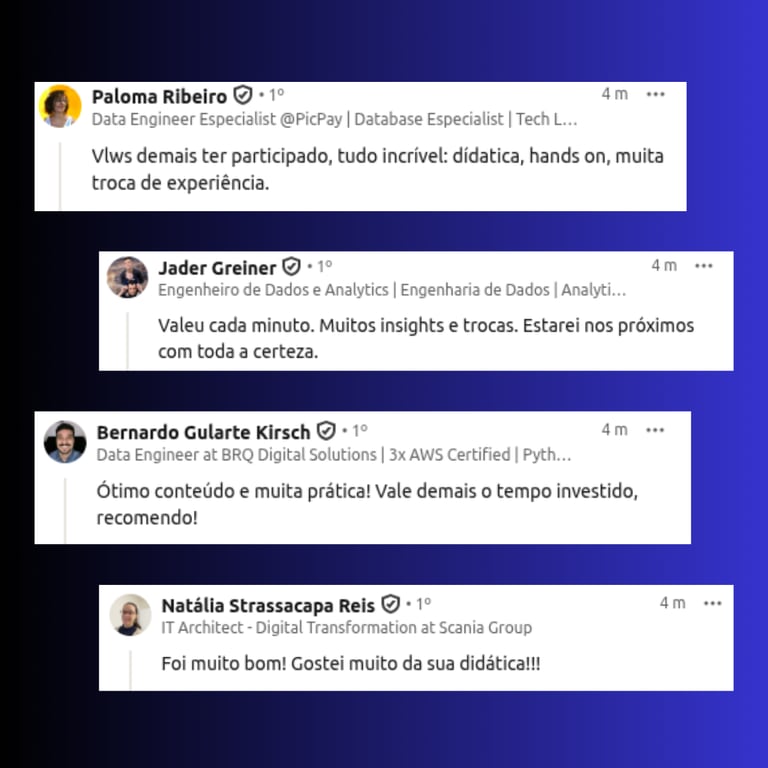Go to Natália Strassacapa Reis's profile name

pyautogui.click(x=268, y=605)
